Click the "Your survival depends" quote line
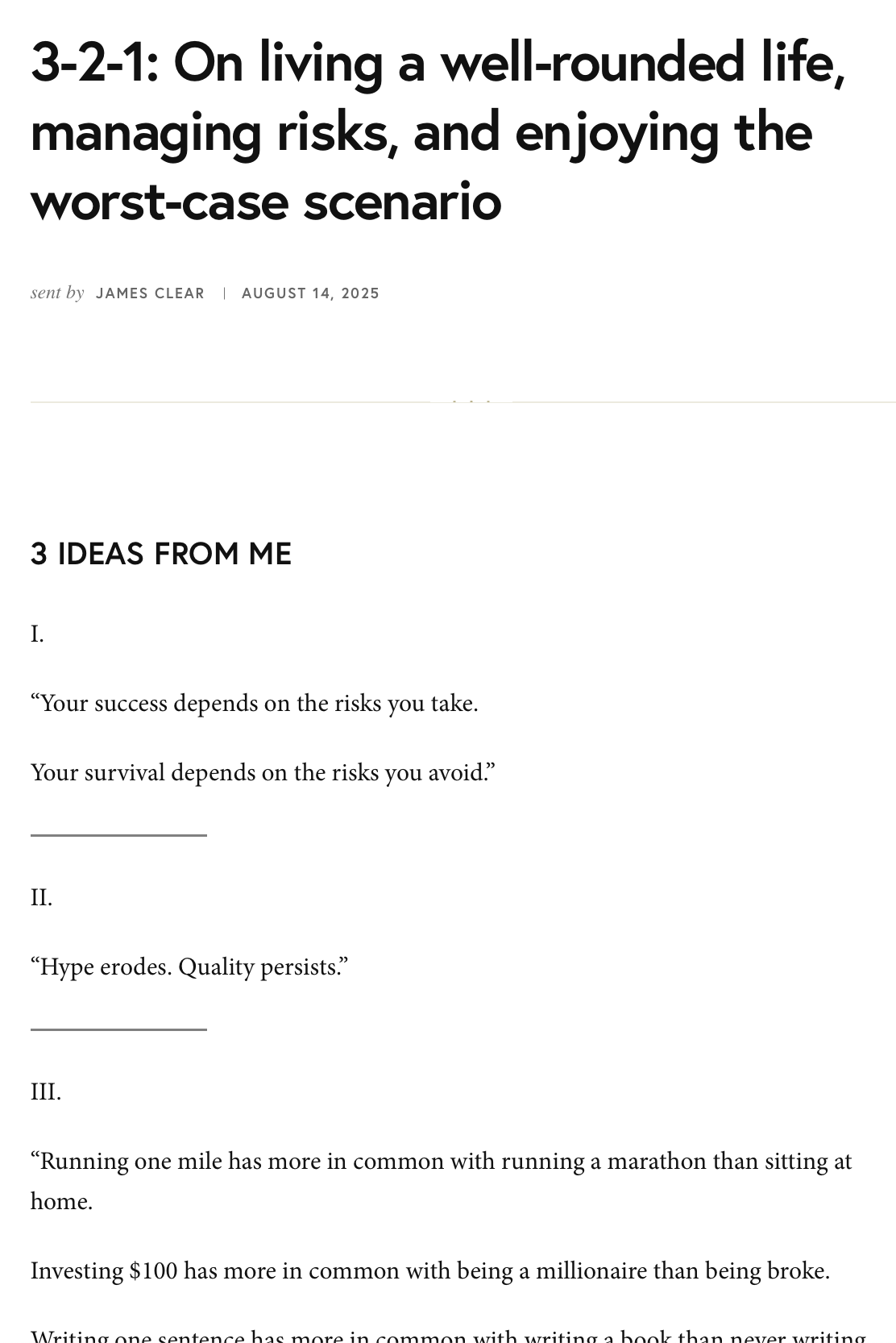 pyautogui.click(x=263, y=773)
